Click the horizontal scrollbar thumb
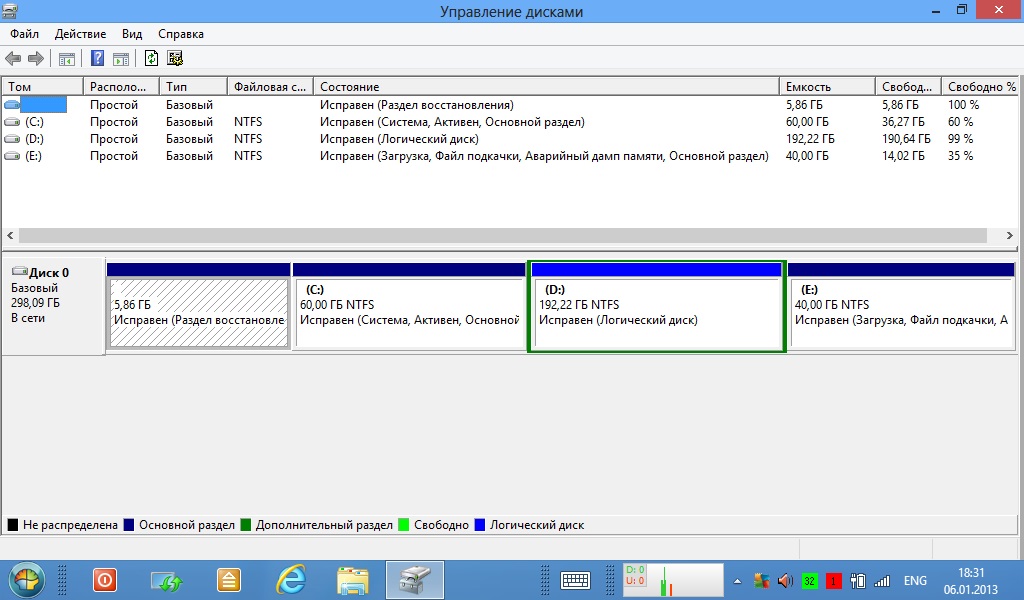This screenshot has width=1024, height=600. click(x=503, y=235)
